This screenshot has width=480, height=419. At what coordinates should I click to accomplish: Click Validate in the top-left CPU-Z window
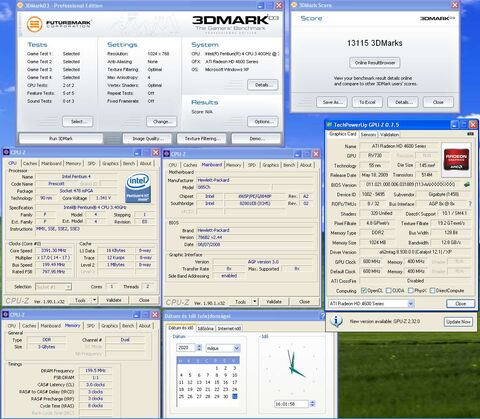click(114, 300)
